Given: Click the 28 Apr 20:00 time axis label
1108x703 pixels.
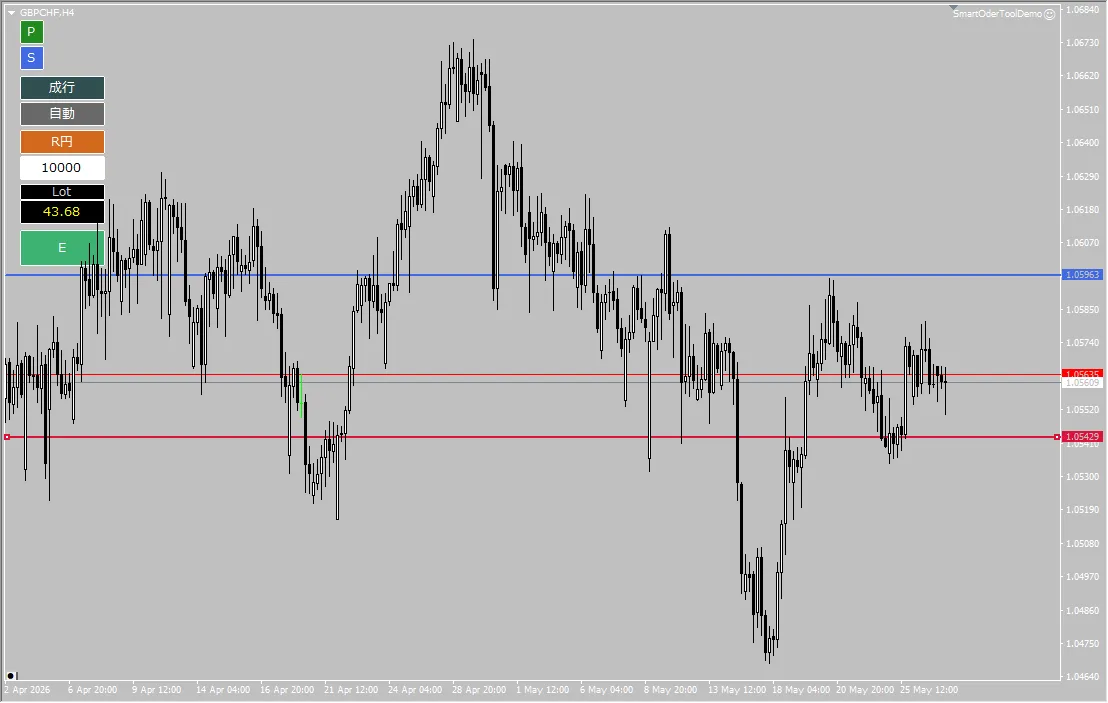Looking at the screenshot, I should [479, 690].
